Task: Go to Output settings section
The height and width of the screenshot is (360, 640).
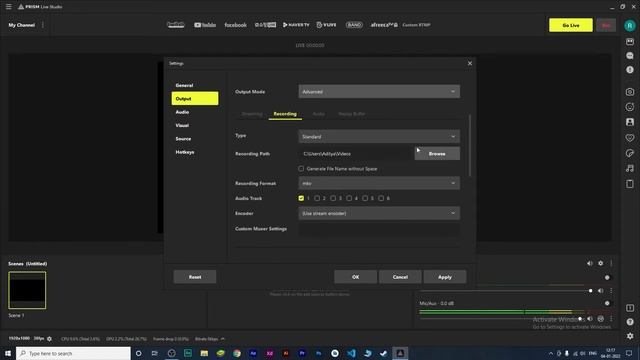Action: (195, 98)
